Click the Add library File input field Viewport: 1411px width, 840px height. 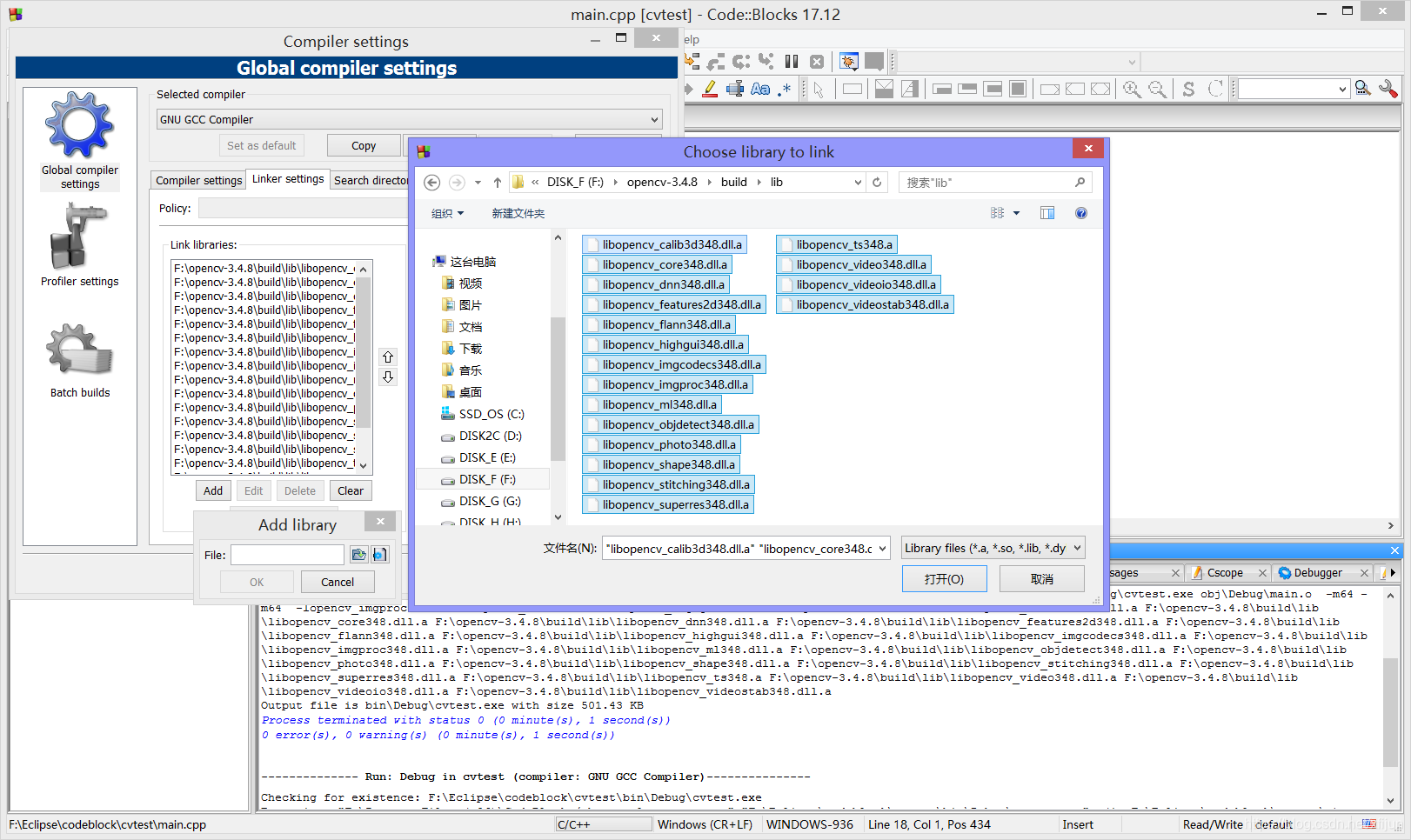click(287, 555)
